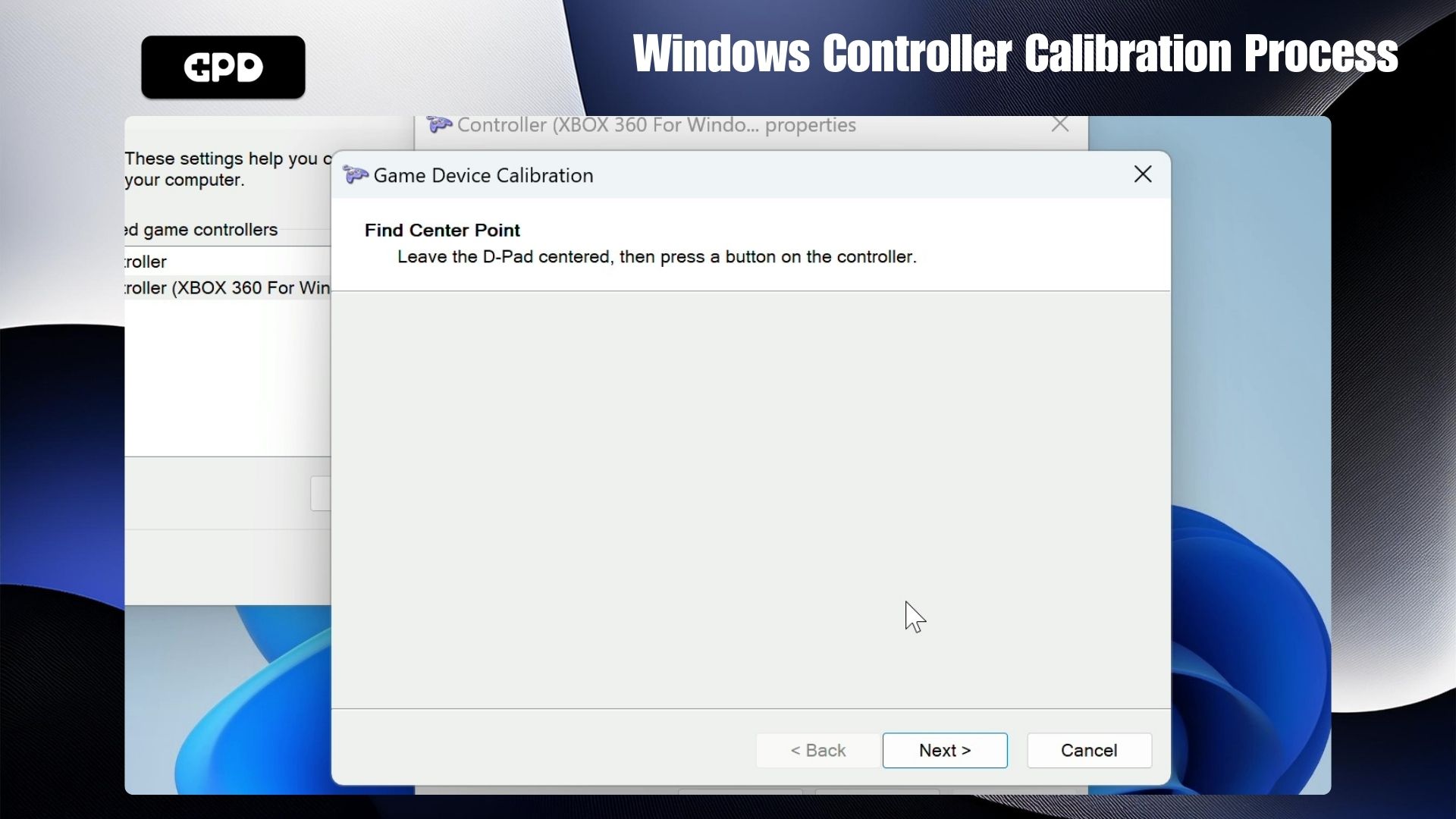Viewport: 1456px width, 819px height.
Task: Click the Leave the D-Pad centered instruction text
Action: (657, 257)
